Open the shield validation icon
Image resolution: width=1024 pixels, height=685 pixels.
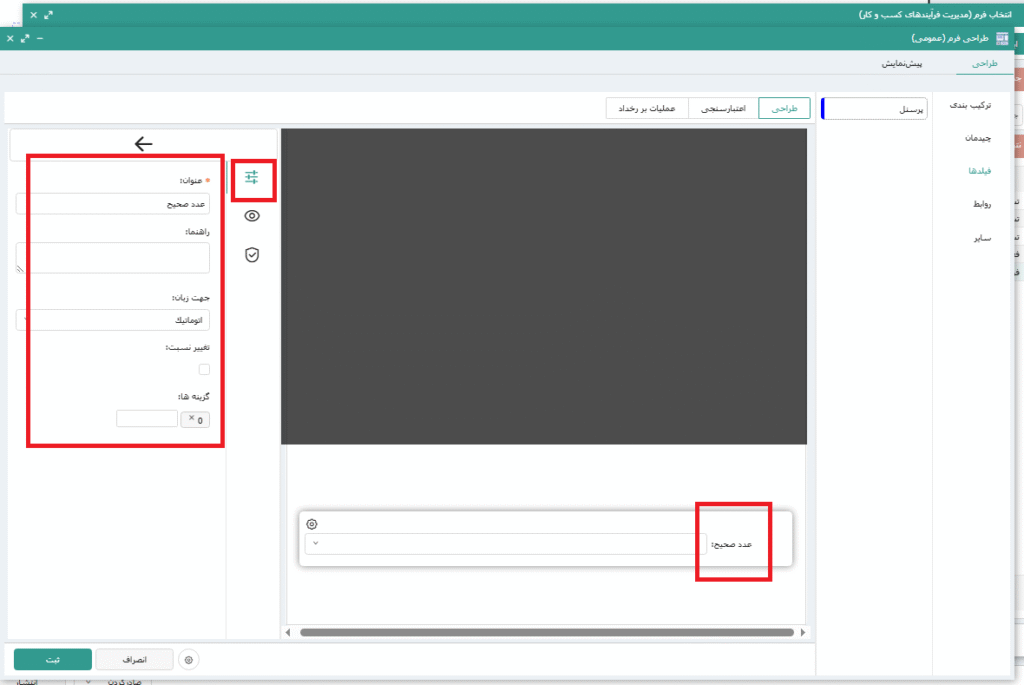point(252,255)
